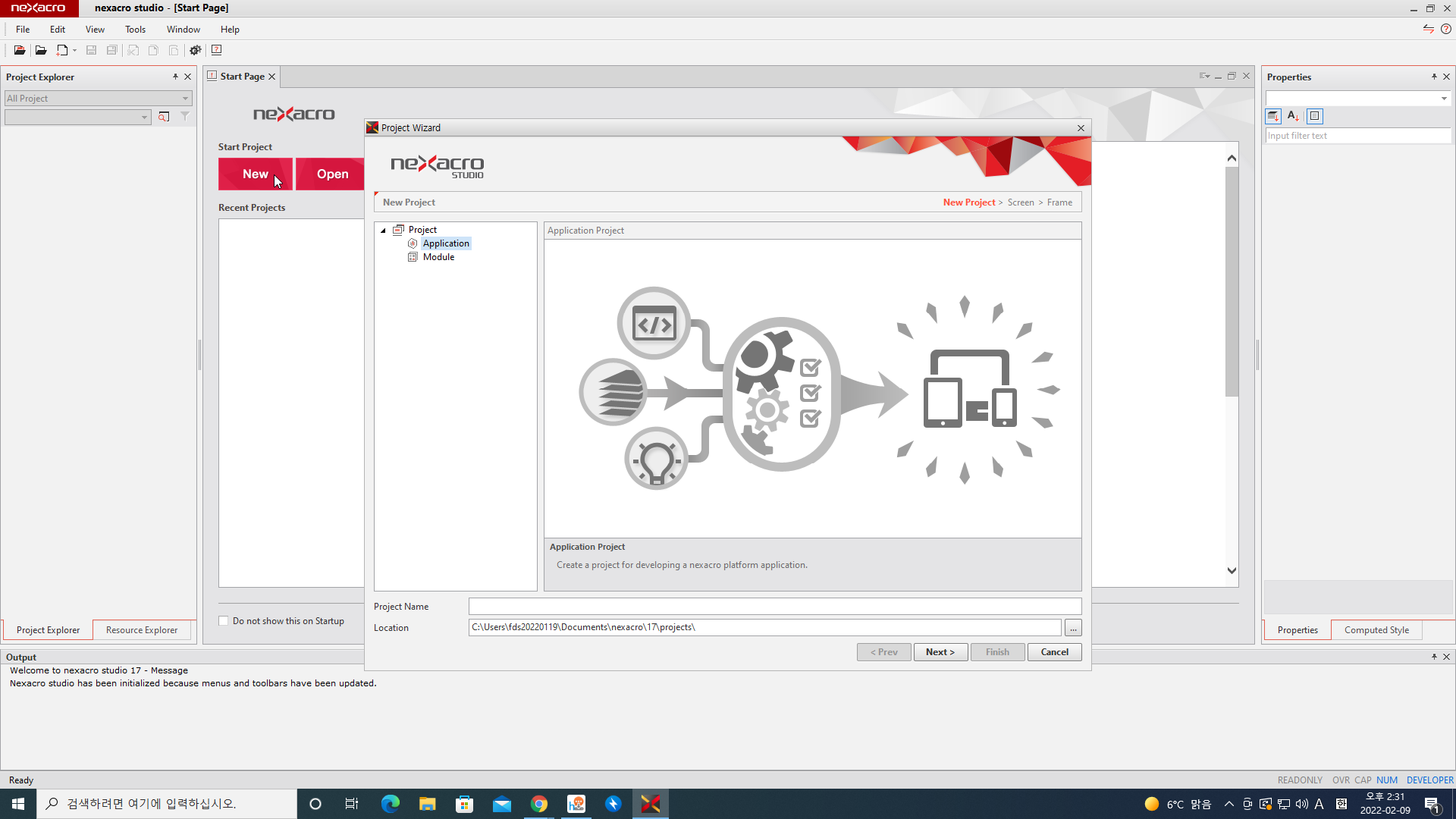Image resolution: width=1456 pixels, height=819 pixels.
Task: Click the Options gear toolbar icon
Action: tap(196, 50)
